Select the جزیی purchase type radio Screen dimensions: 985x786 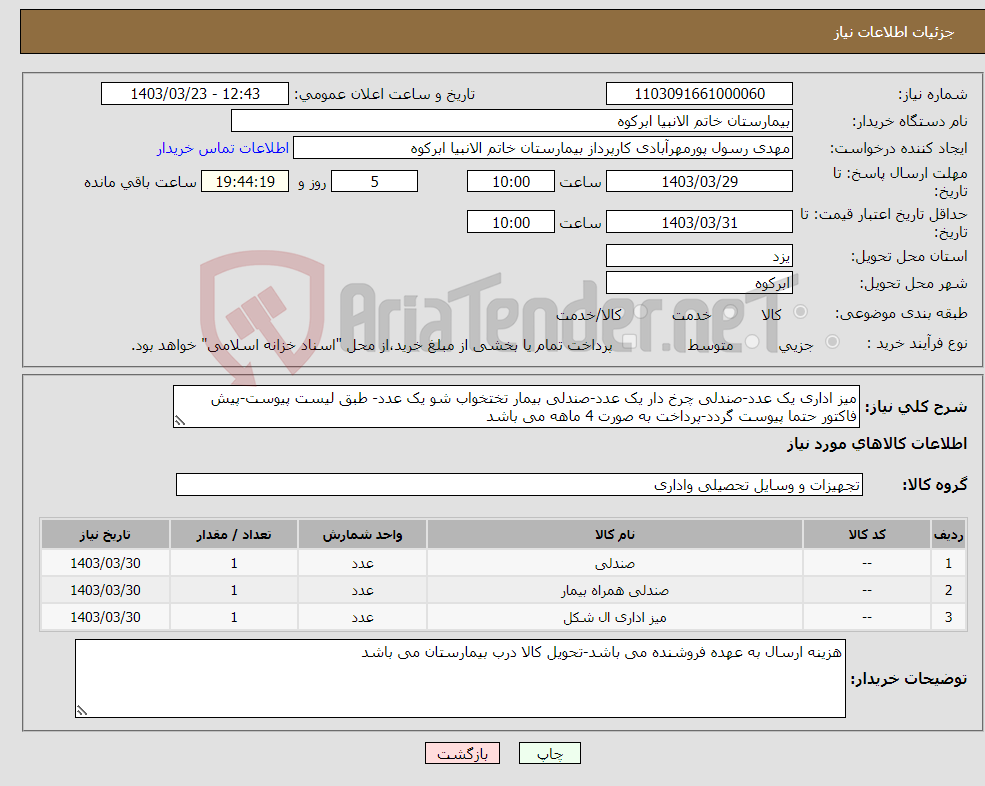pyautogui.click(x=832, y=342)
